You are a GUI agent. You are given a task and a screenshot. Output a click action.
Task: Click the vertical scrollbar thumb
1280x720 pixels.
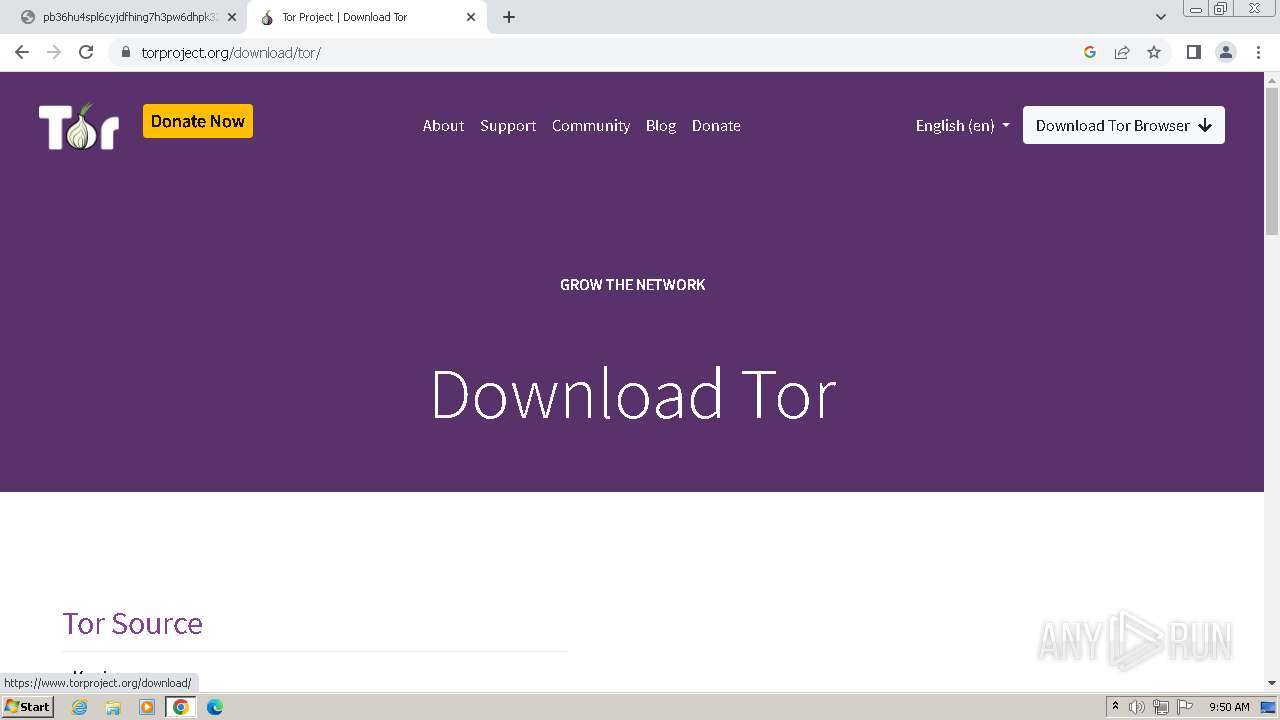tap(1272, 162)
